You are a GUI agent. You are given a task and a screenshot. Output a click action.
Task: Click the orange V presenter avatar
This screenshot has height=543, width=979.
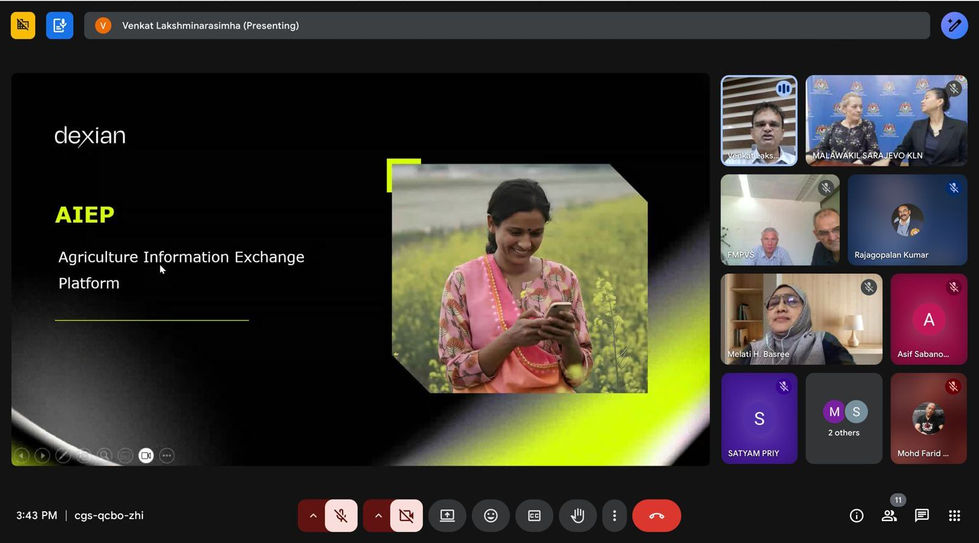[103, 26]
